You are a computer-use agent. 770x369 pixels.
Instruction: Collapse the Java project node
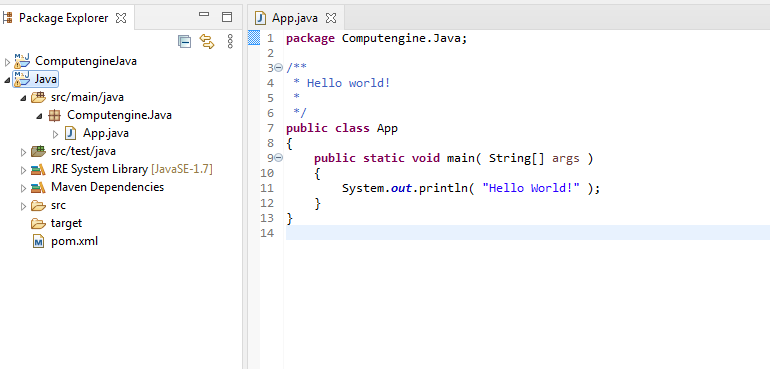point(7,80)
